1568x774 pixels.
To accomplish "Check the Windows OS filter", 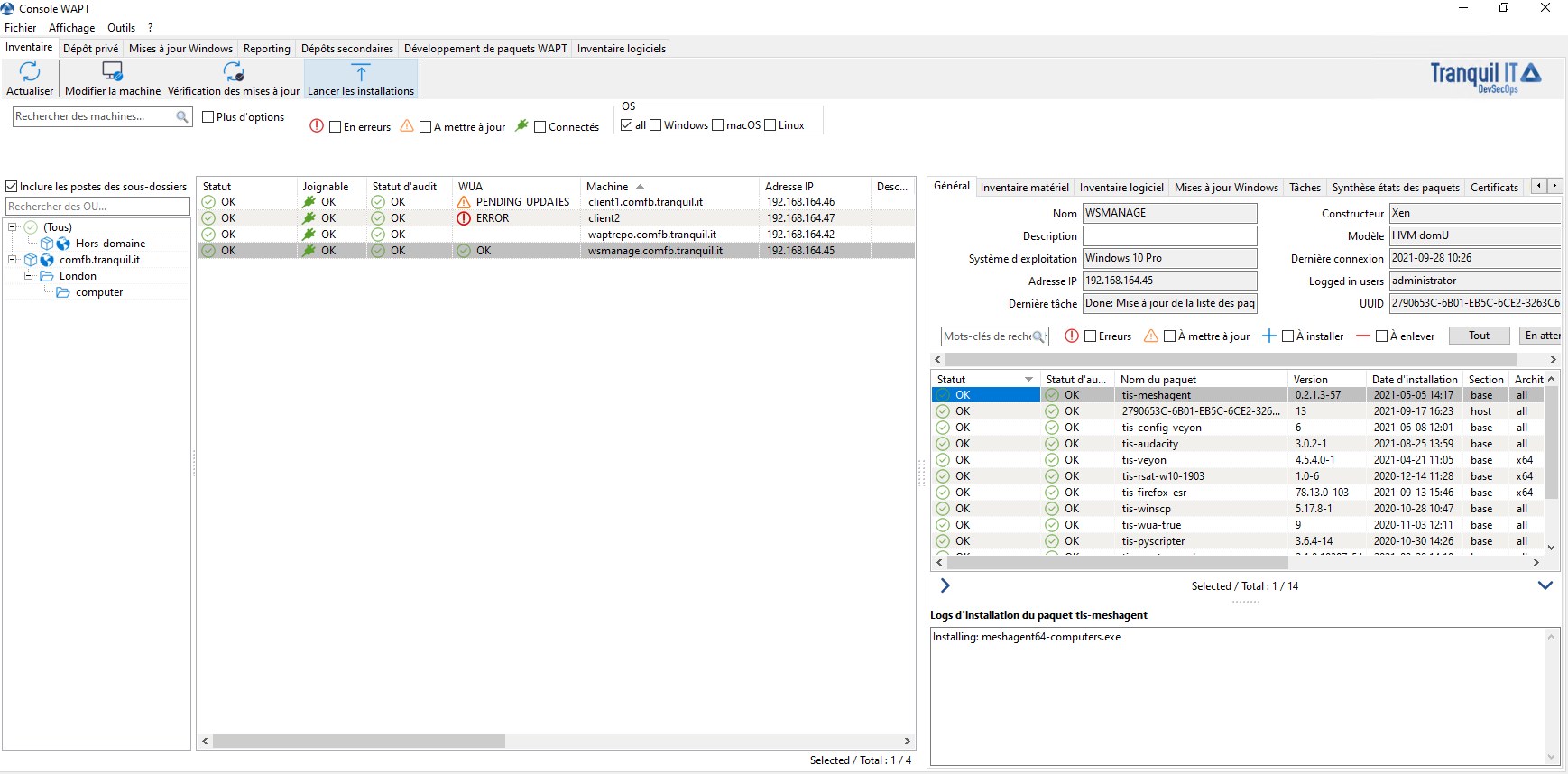I will click(656, 125).
